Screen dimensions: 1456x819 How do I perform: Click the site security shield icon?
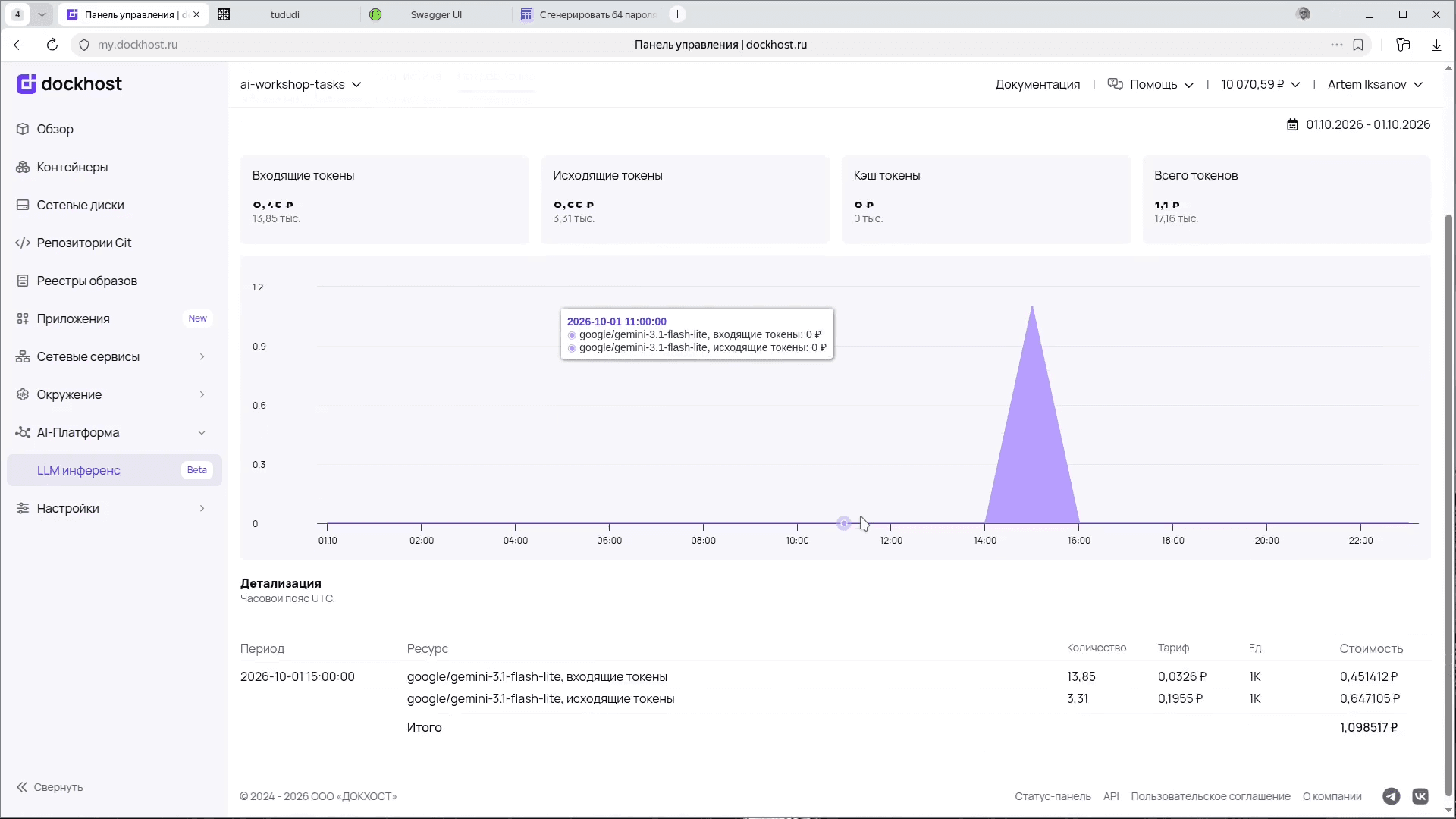[x=84, y=45]
